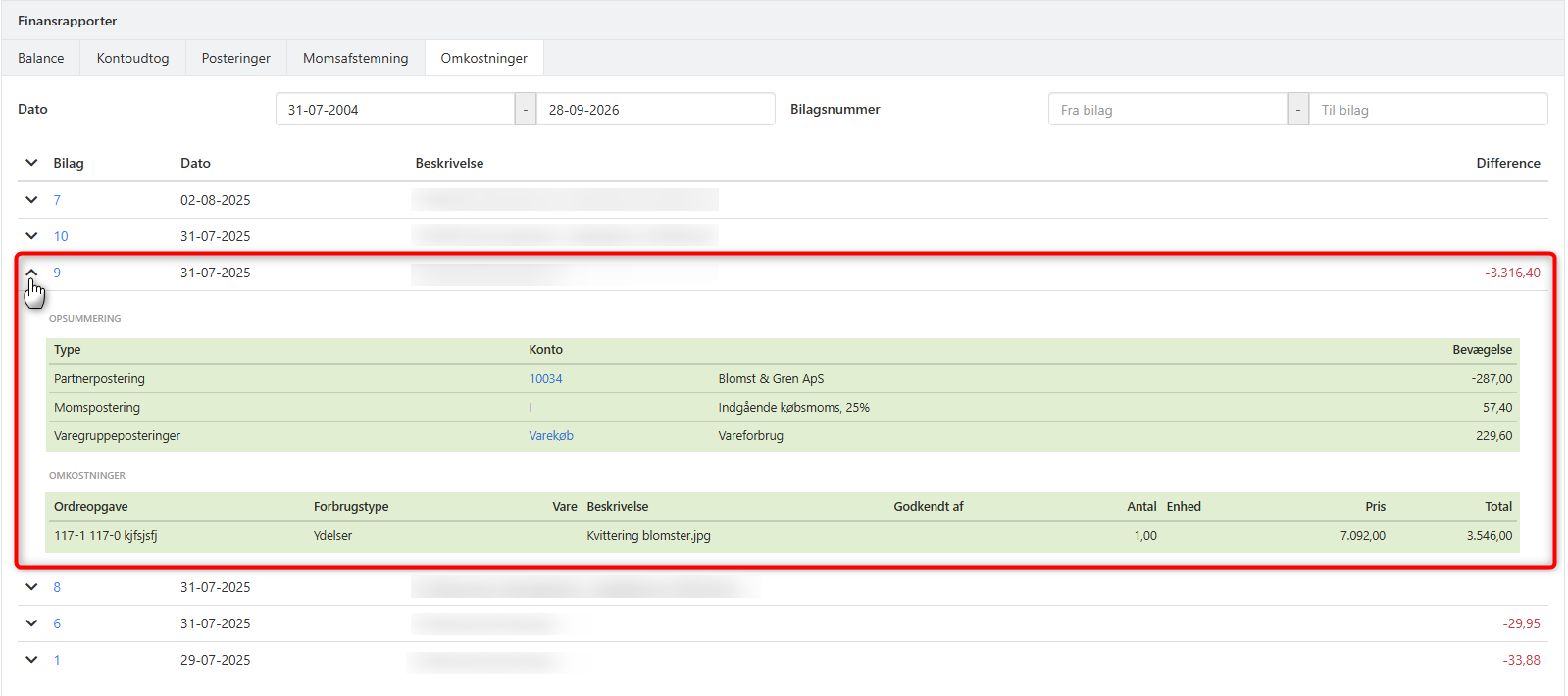
Task: Focus the Til bilag input
Action: tap(1429, 109)
